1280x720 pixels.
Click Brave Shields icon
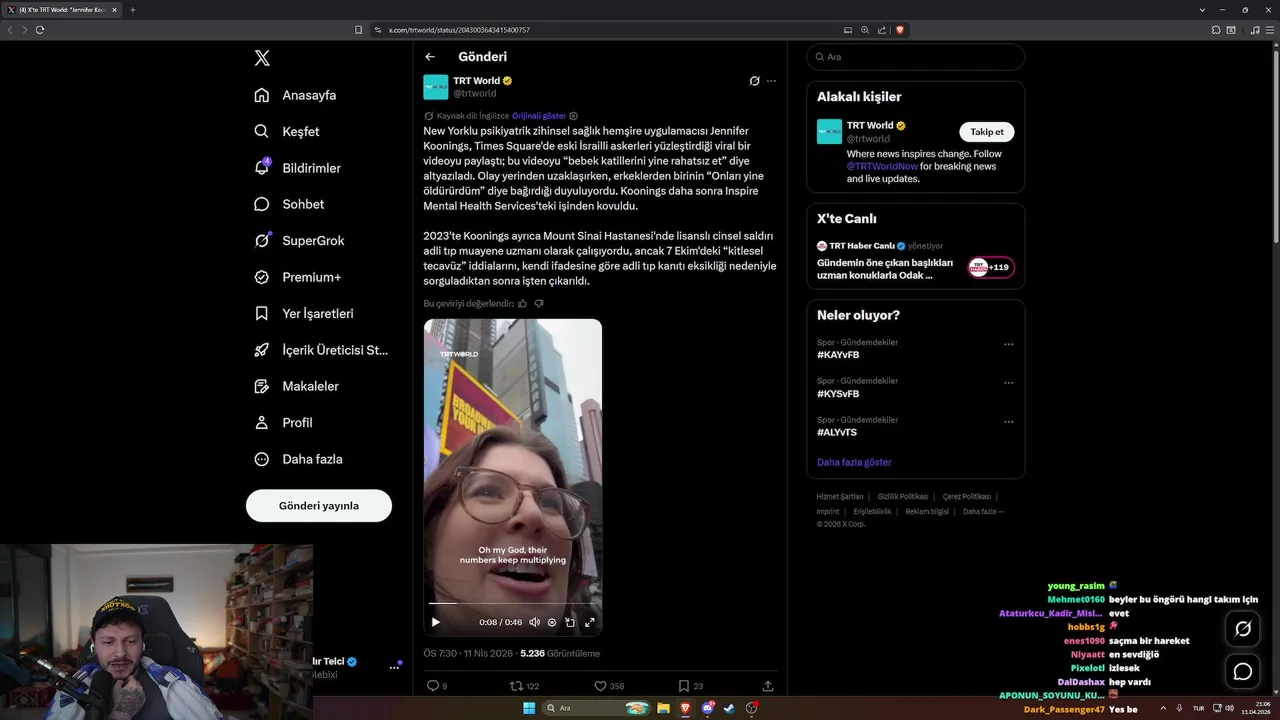[900, 30]
